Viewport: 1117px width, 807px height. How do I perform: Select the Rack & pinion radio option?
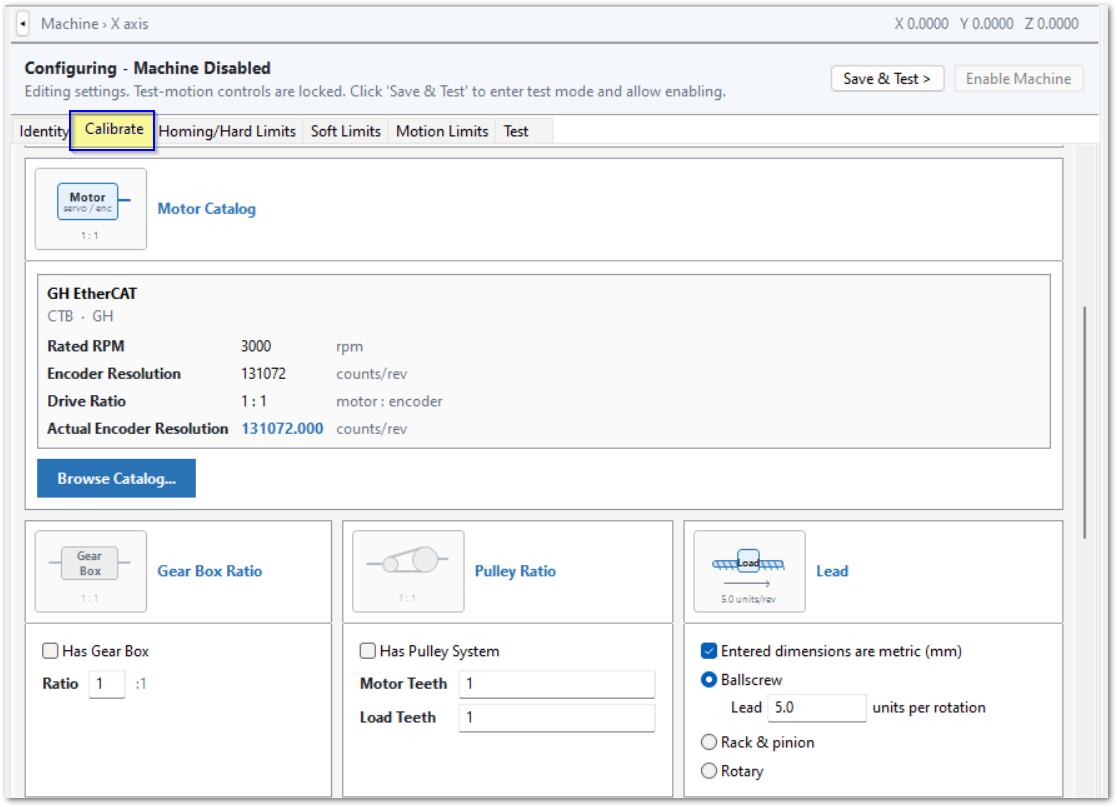click(x=709, y=742)
